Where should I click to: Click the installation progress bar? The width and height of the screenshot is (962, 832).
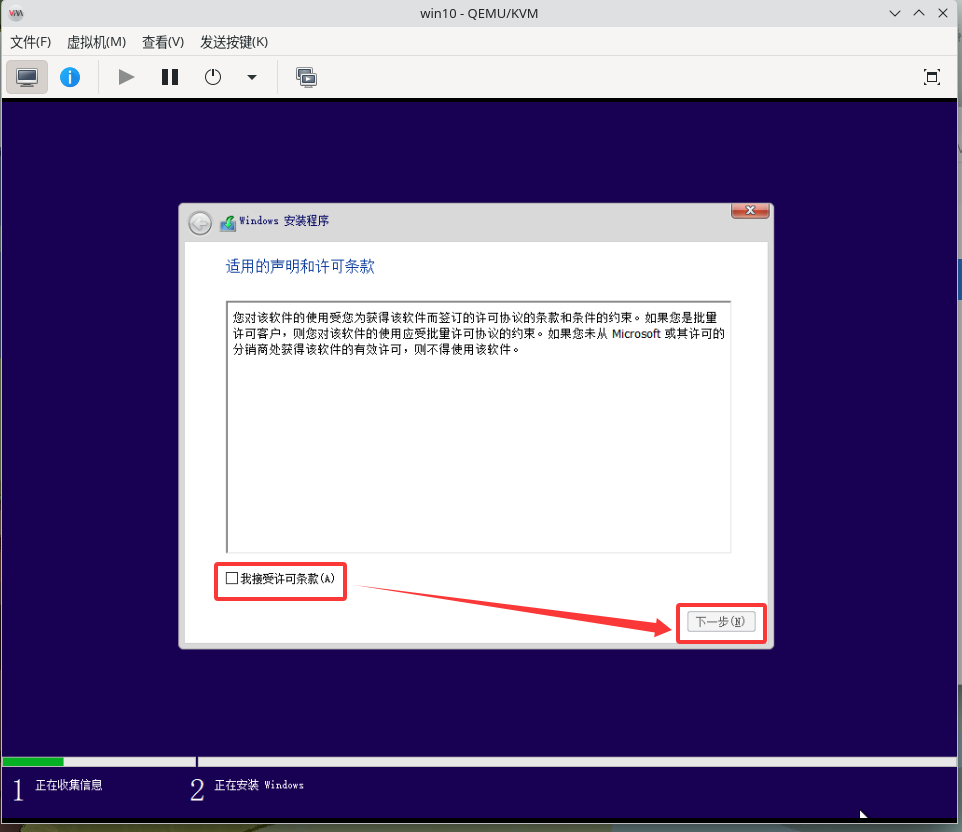[479, 761]
